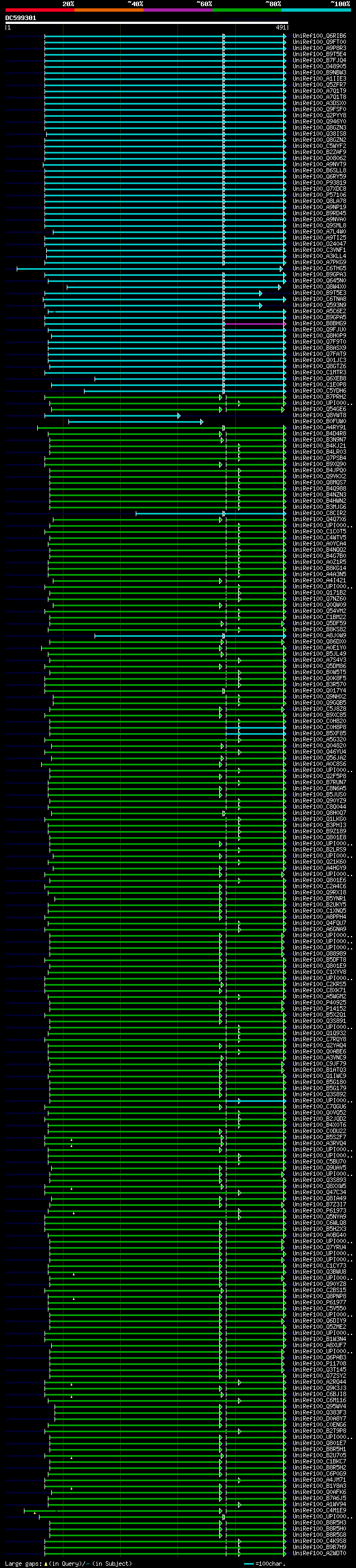This screenshot has width=356, height=1568.
Task: Select the UniRef100_Q2PYY8 label
Action: (x=319, y=115)
